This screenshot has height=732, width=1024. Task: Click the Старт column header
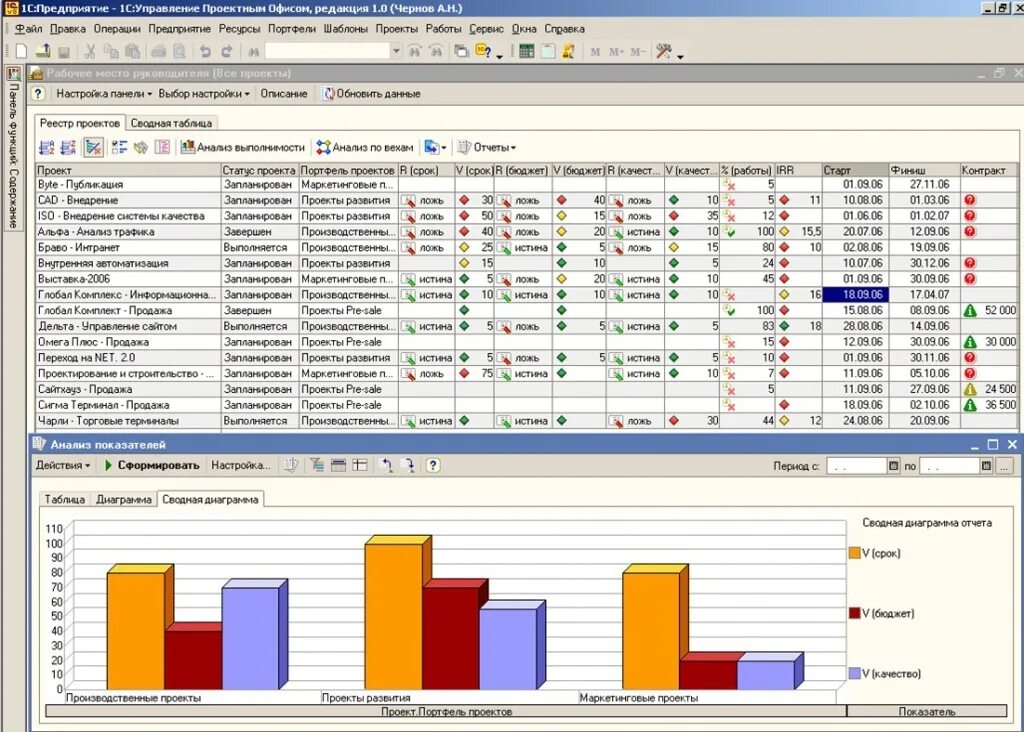[855, 170]
